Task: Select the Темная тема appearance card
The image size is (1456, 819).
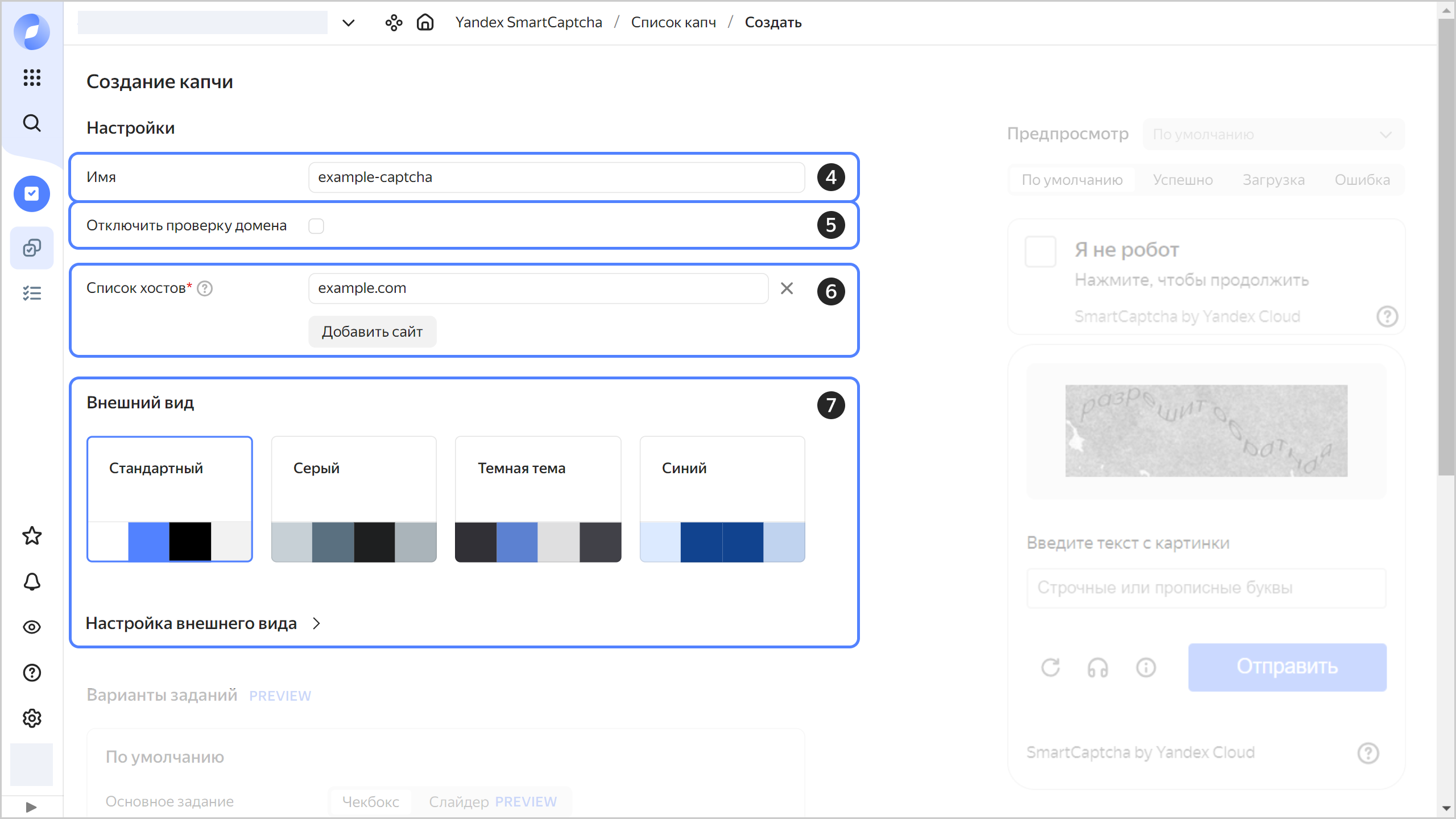Action: coord(538,499)
